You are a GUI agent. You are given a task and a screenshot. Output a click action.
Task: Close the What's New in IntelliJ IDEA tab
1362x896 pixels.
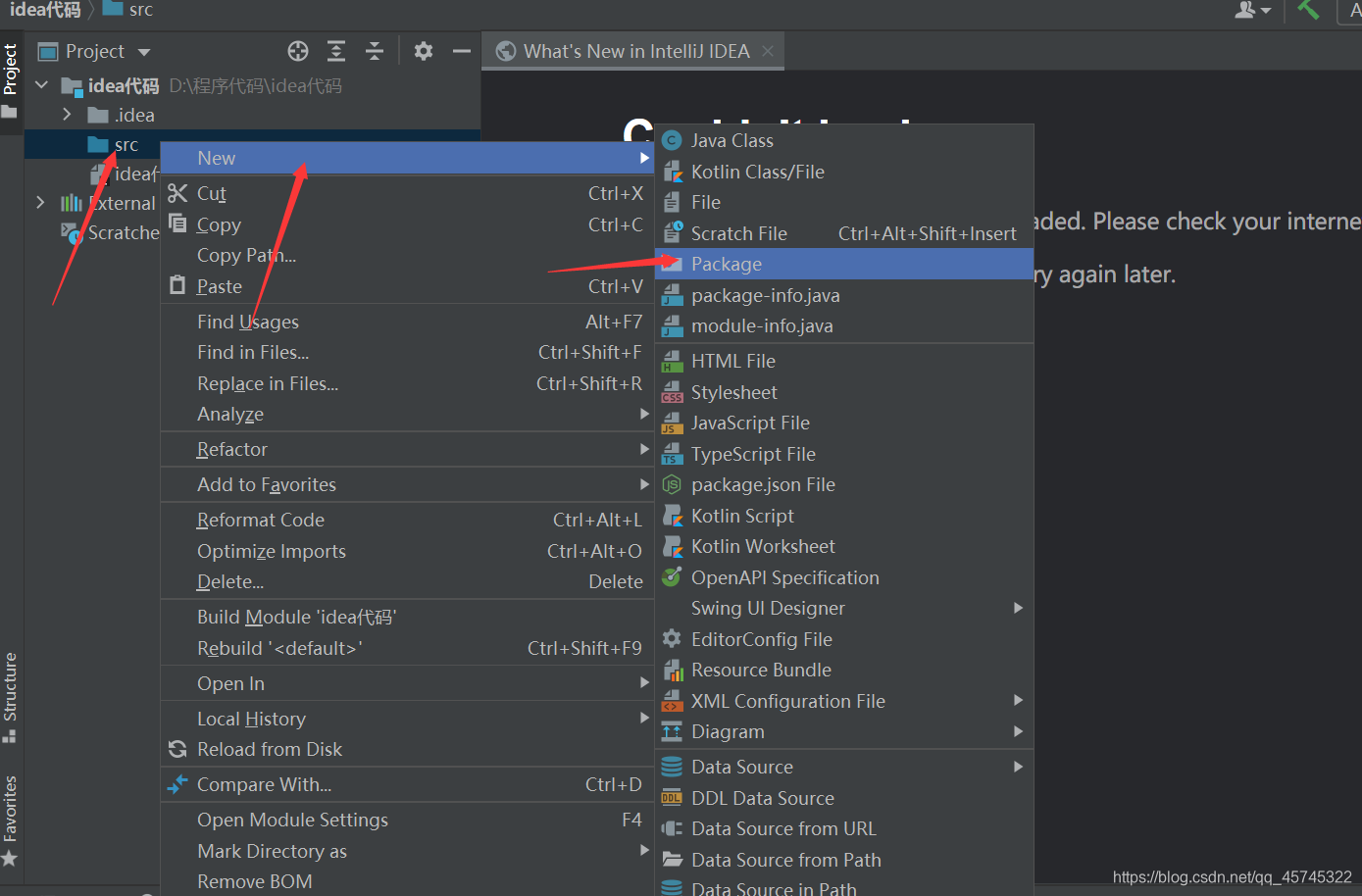coord(768,51)
